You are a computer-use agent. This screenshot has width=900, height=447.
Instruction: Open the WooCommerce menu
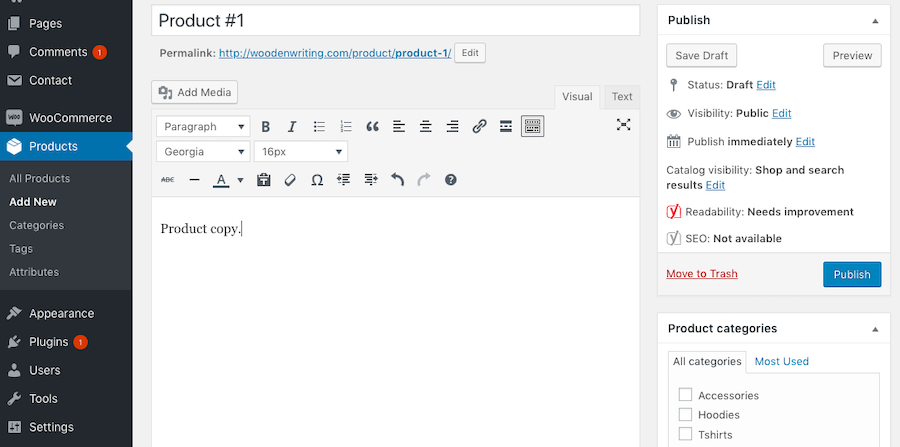(x=66, y=118)
